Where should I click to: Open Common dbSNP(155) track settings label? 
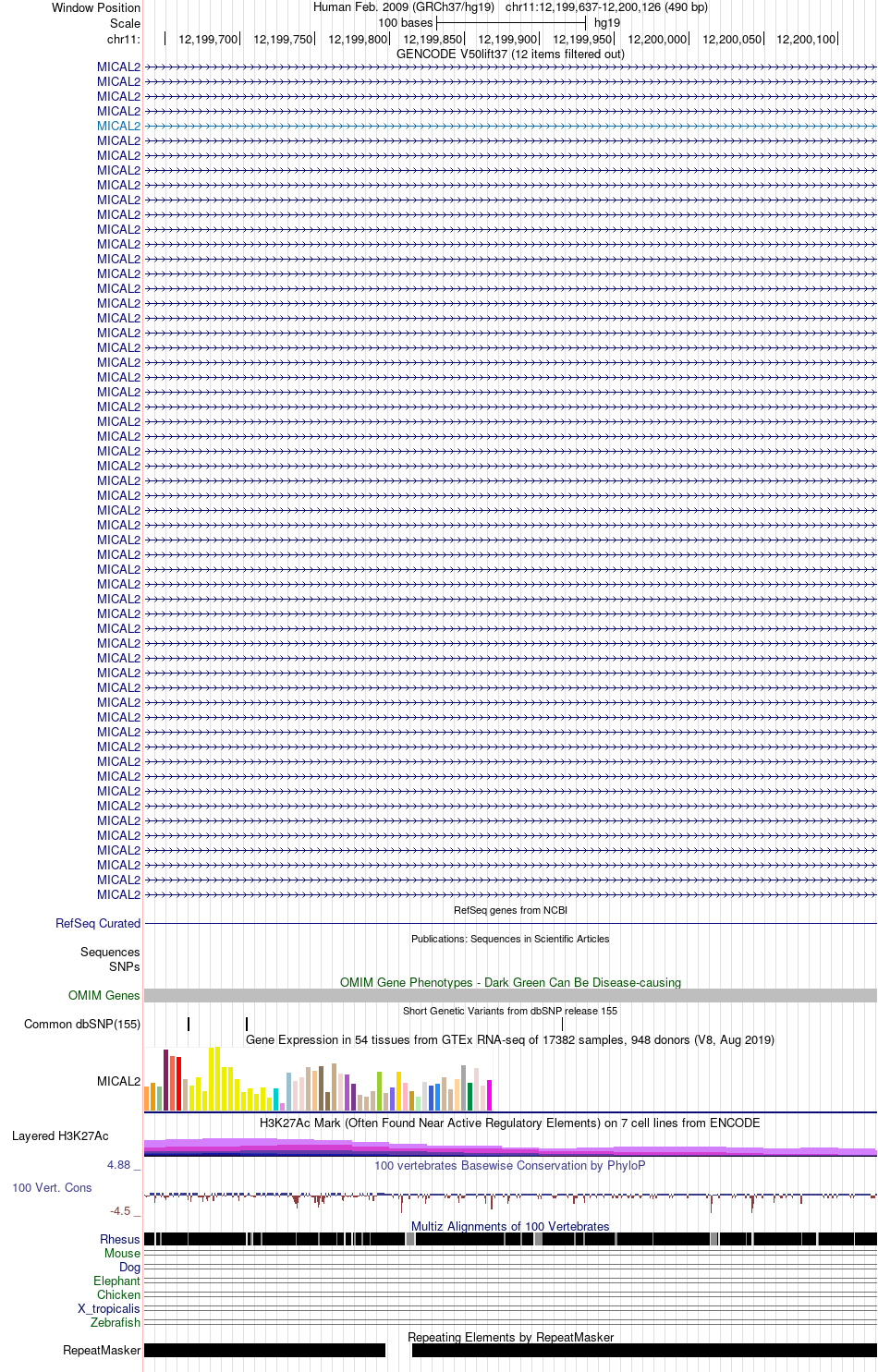82,1024
